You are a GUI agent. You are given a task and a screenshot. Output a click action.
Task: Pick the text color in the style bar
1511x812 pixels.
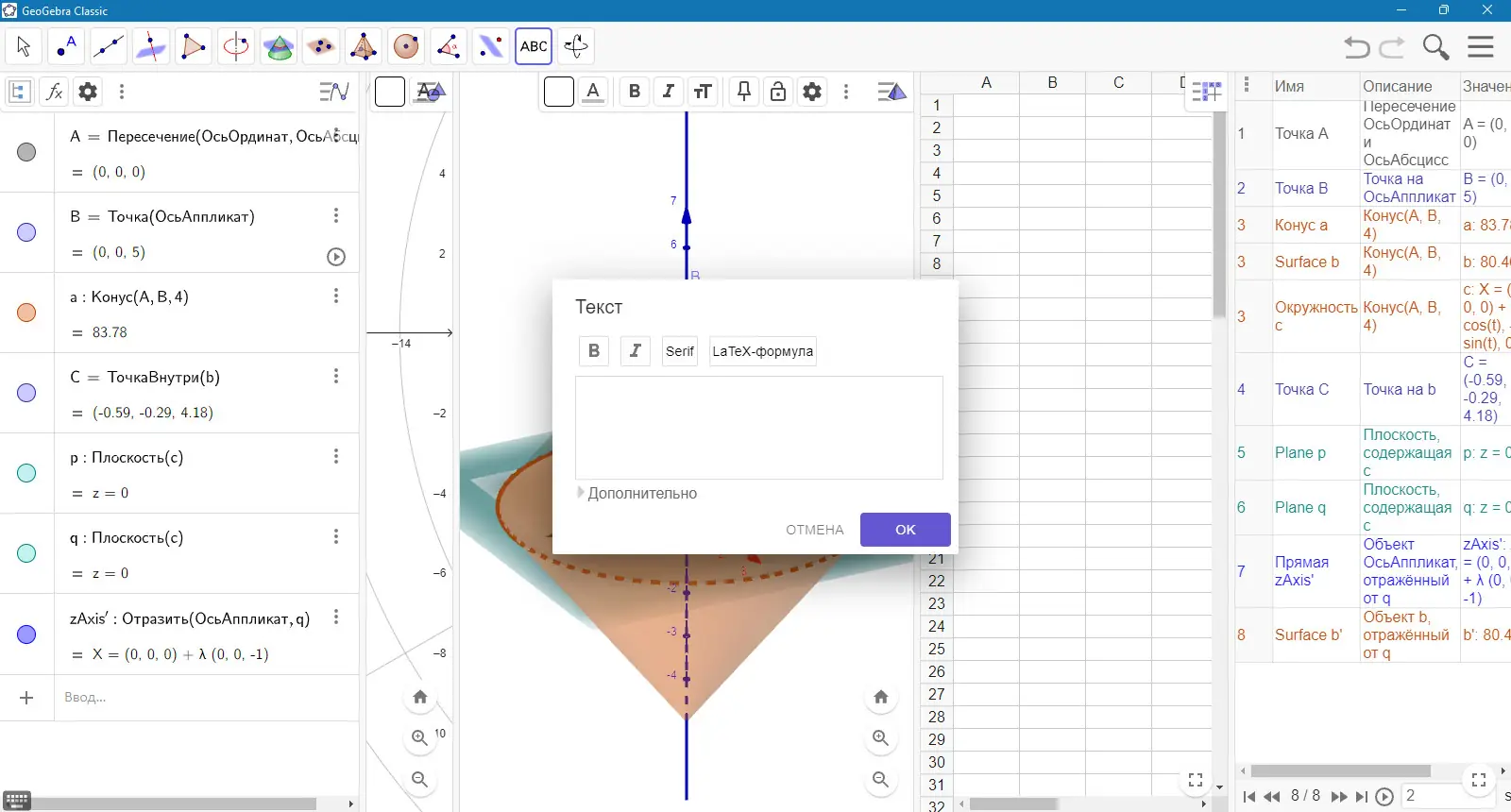coord(593,92)
